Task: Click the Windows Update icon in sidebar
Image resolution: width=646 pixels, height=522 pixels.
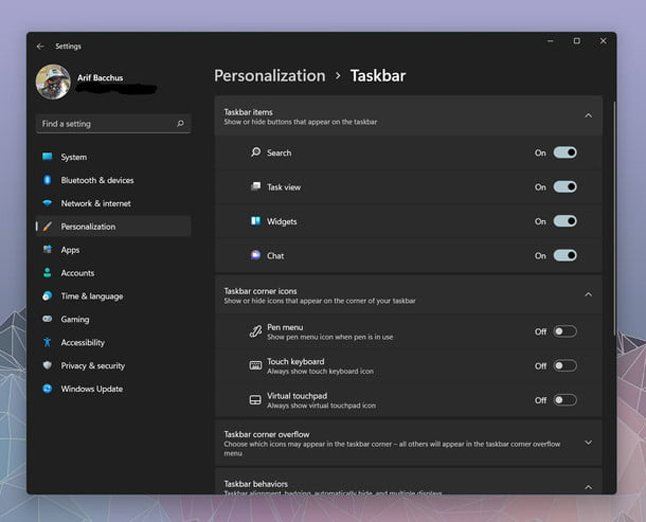Action: tap(47, 389)
